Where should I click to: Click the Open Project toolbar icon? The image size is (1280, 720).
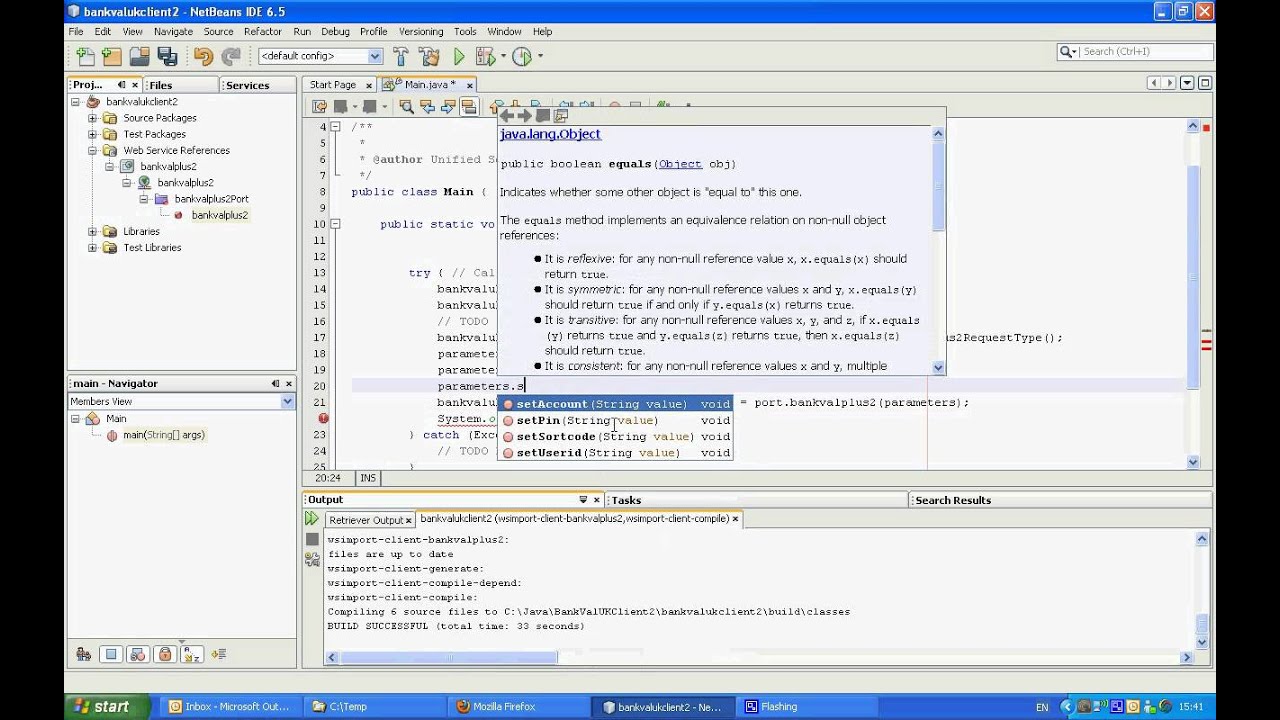click(139, 57)
